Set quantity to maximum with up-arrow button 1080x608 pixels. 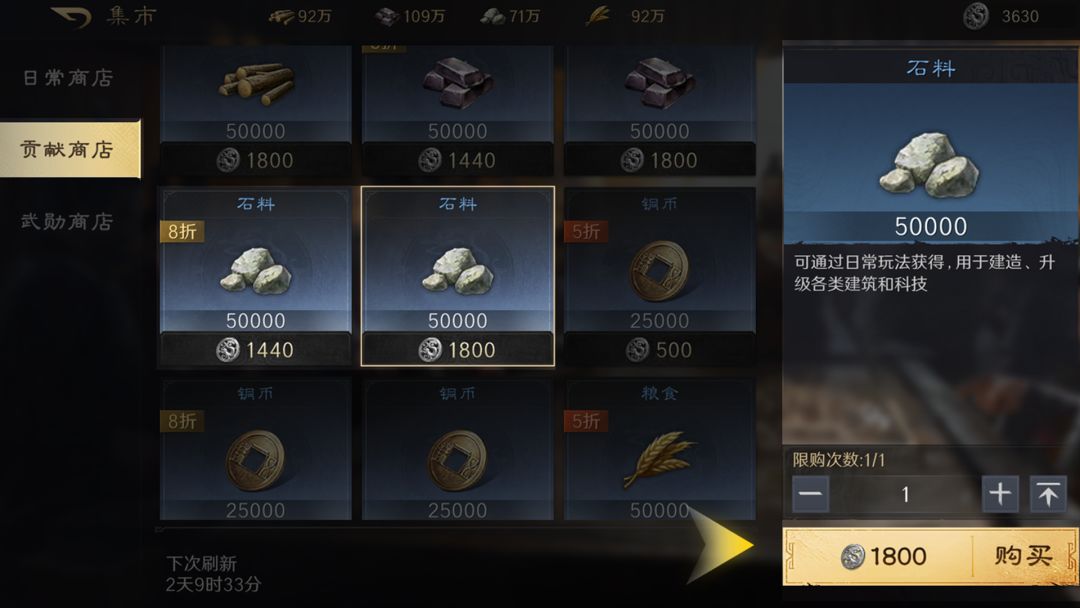point(1048,494)
